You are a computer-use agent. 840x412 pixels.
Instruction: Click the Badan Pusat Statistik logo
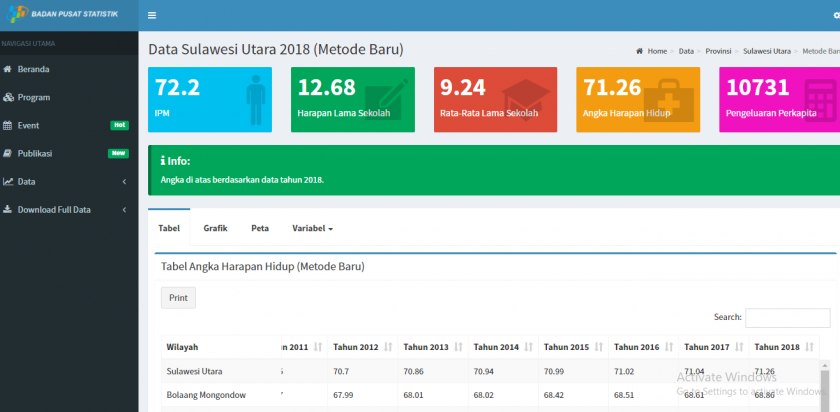[x=62, y=14]
